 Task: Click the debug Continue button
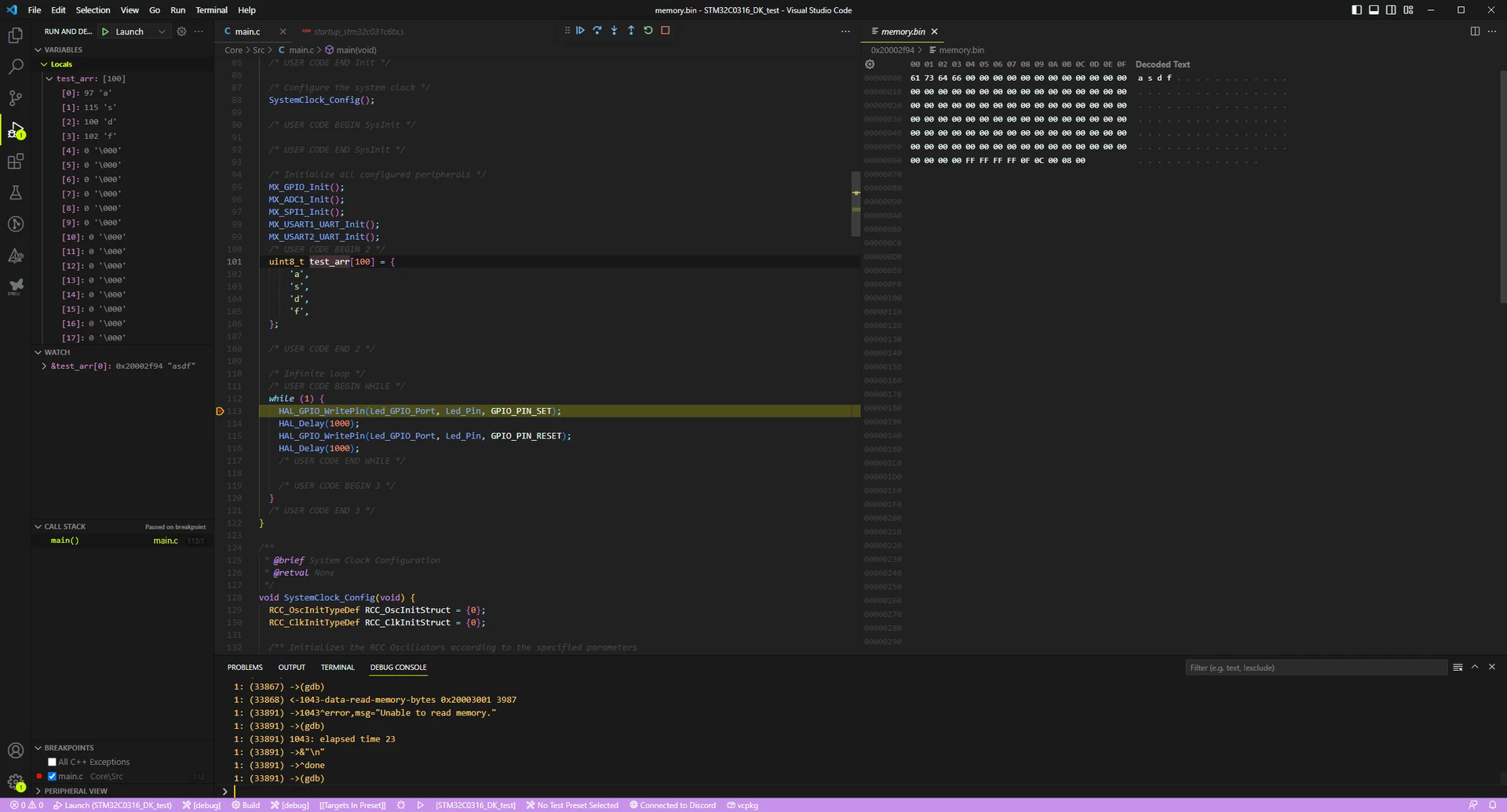pos(580,31)
